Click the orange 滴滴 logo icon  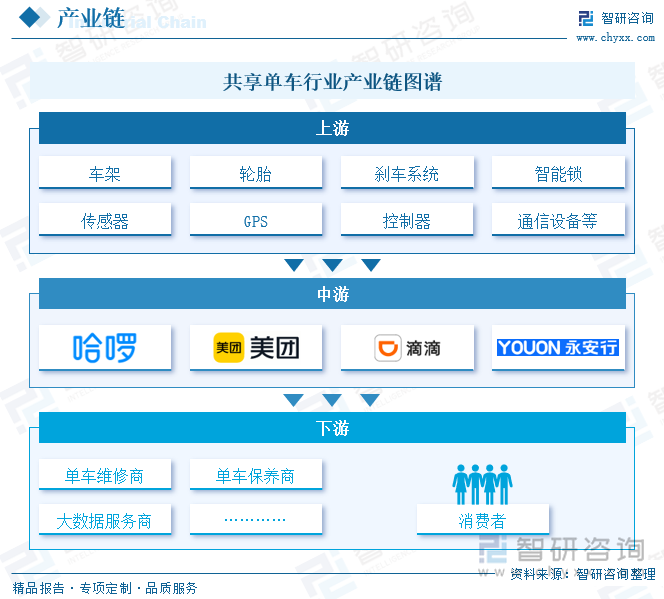(x=387, y=348)
